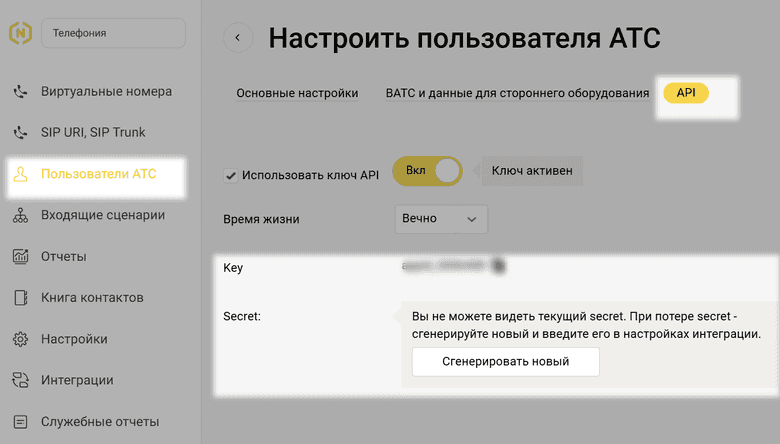Click the Интеграции icon in sidebar
The width and height of the screenshot is (780, 444).
tap(20, 380)
